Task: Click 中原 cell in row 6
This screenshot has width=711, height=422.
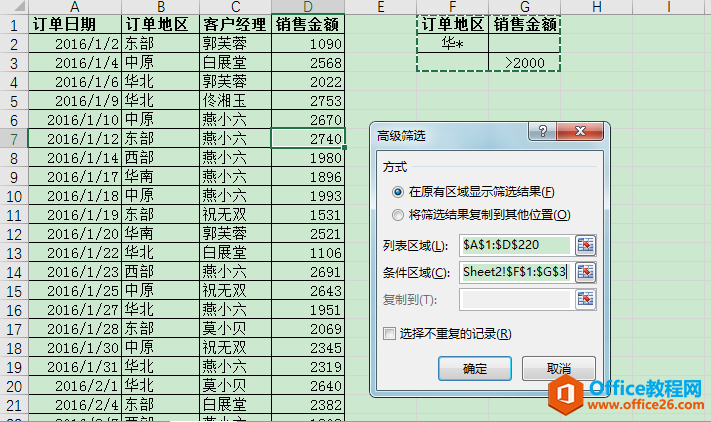Action: click(161, 120)
